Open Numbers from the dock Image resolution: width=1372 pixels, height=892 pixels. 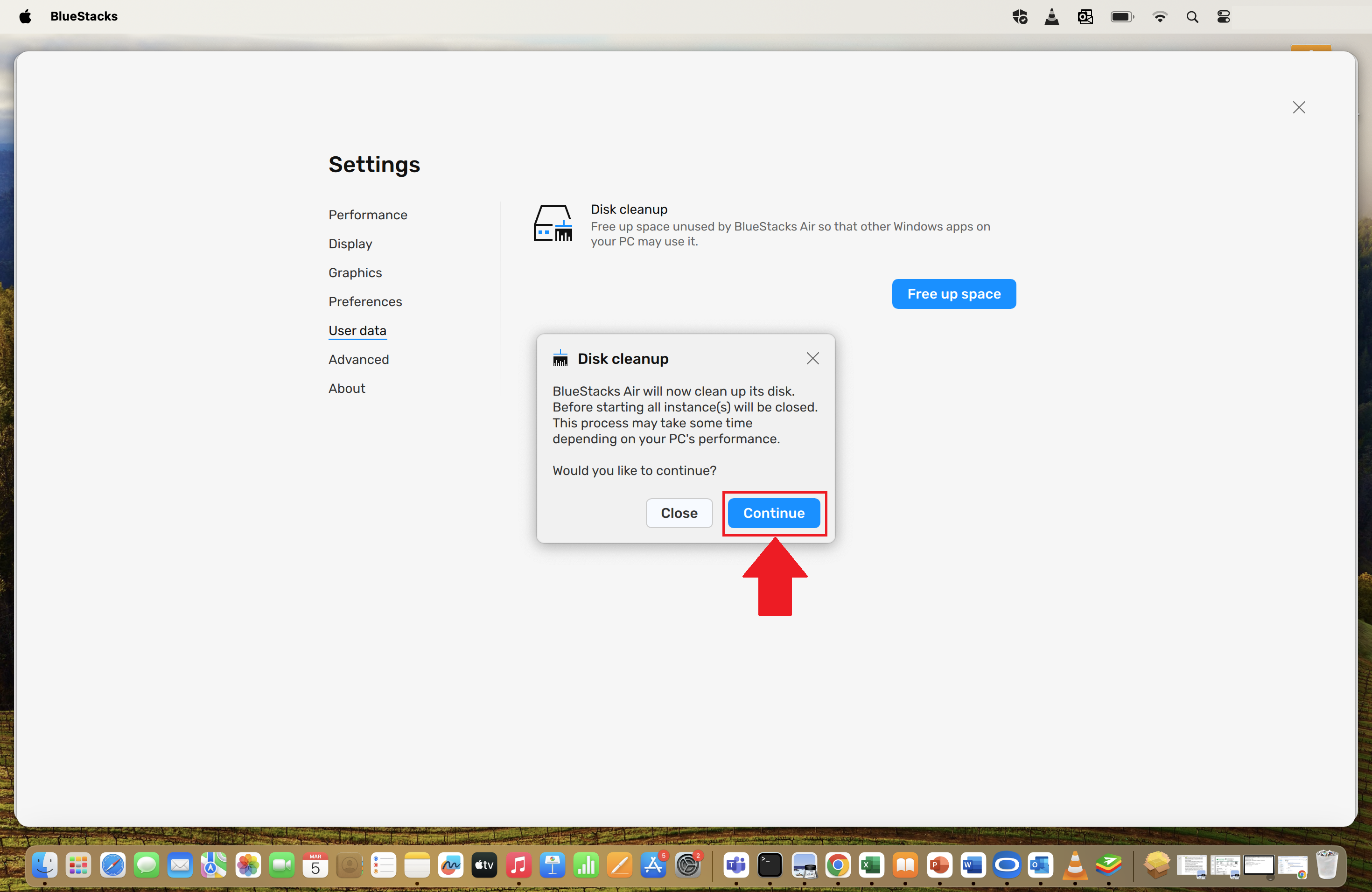[x=586, y=865]
